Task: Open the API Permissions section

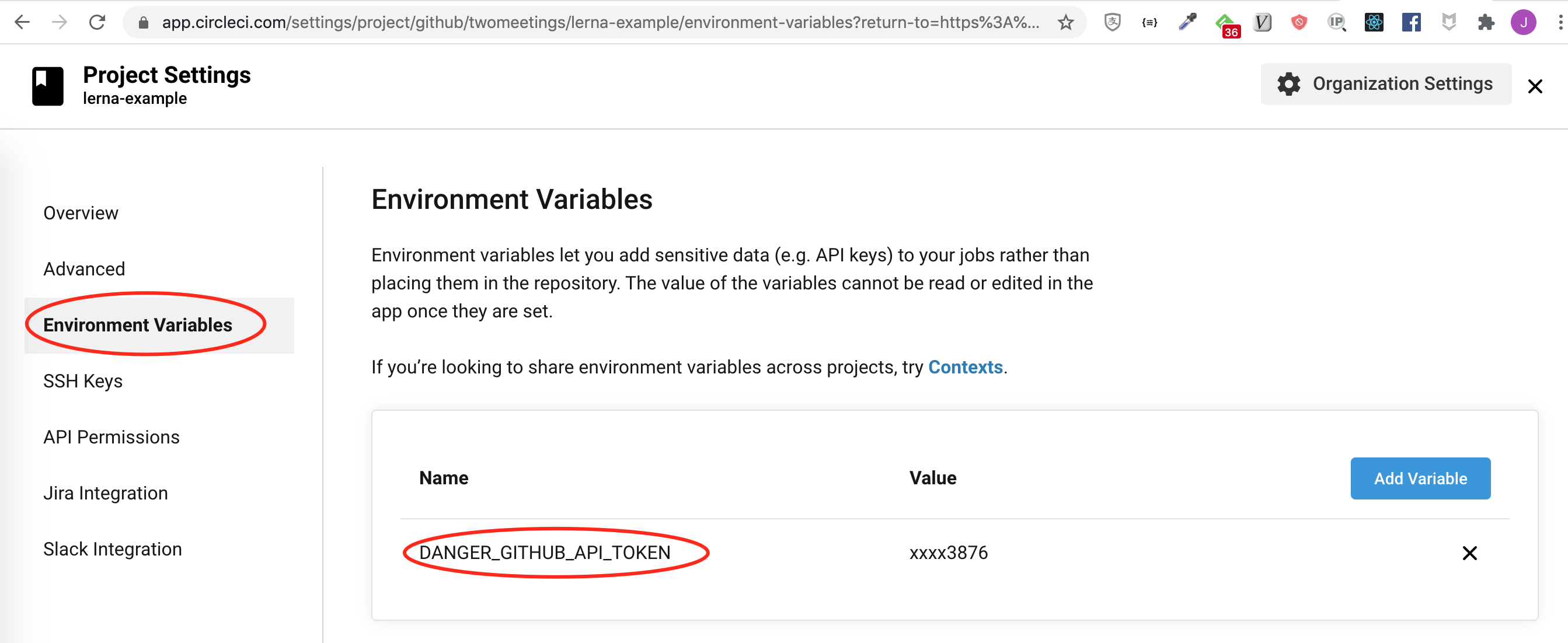Action: [111, 438]
